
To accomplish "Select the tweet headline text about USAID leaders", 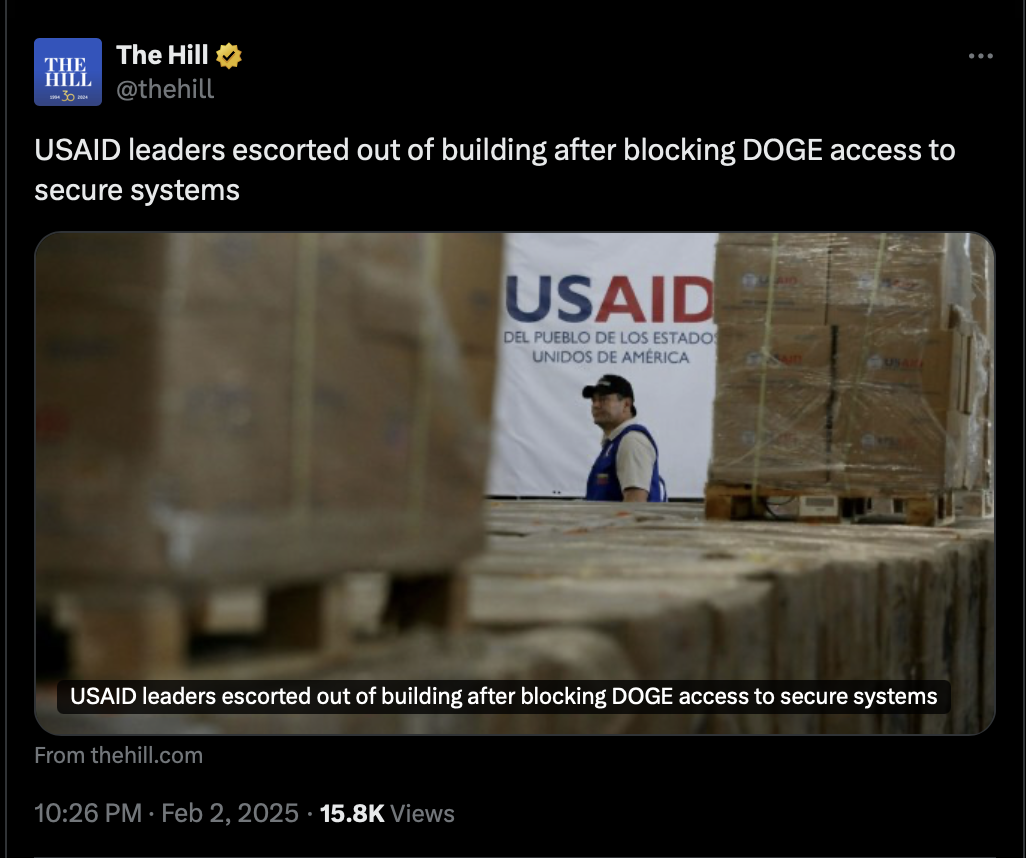I will [495, 170].
